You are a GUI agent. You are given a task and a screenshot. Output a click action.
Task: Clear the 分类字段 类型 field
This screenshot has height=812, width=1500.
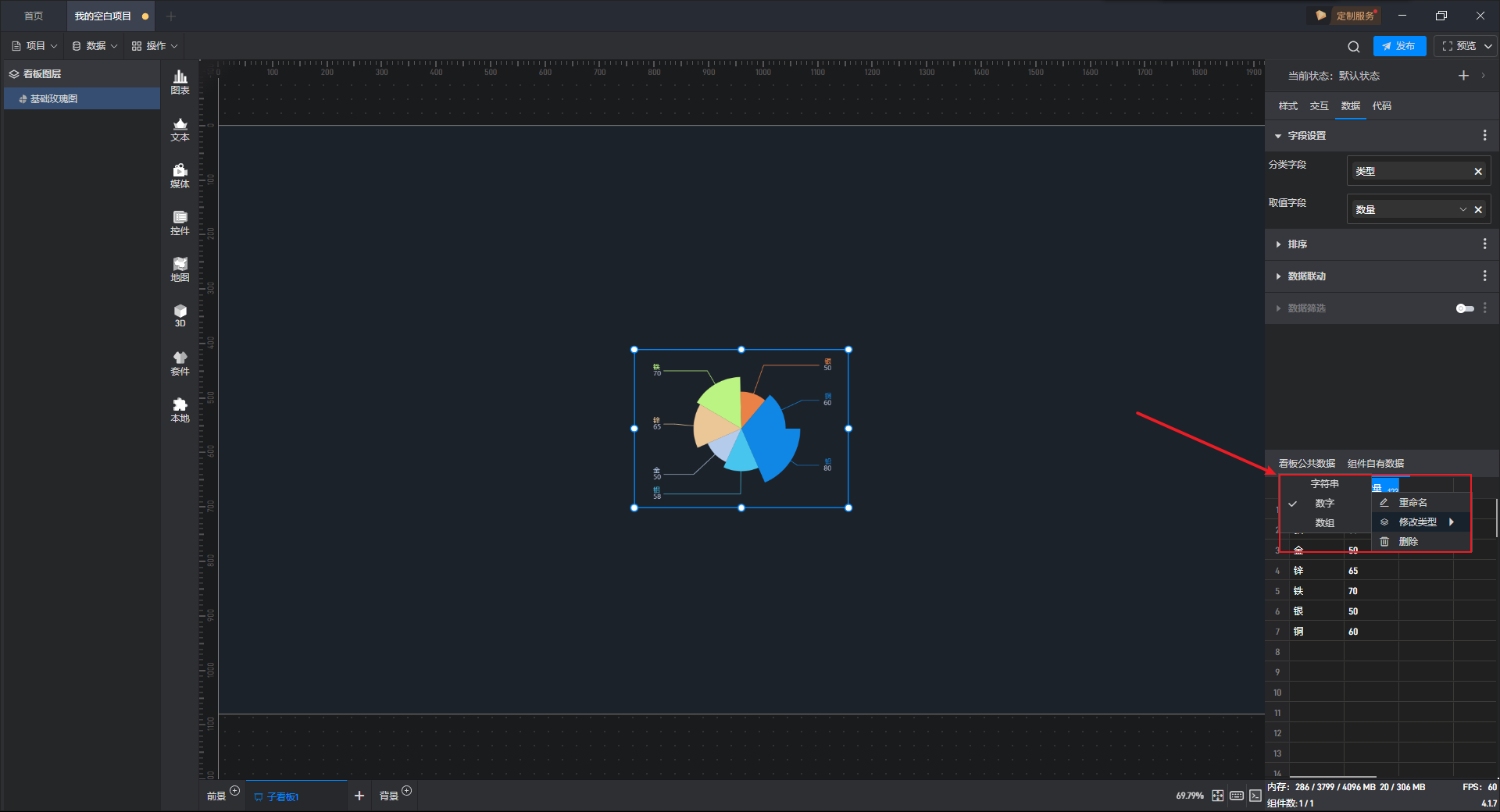1477,172
